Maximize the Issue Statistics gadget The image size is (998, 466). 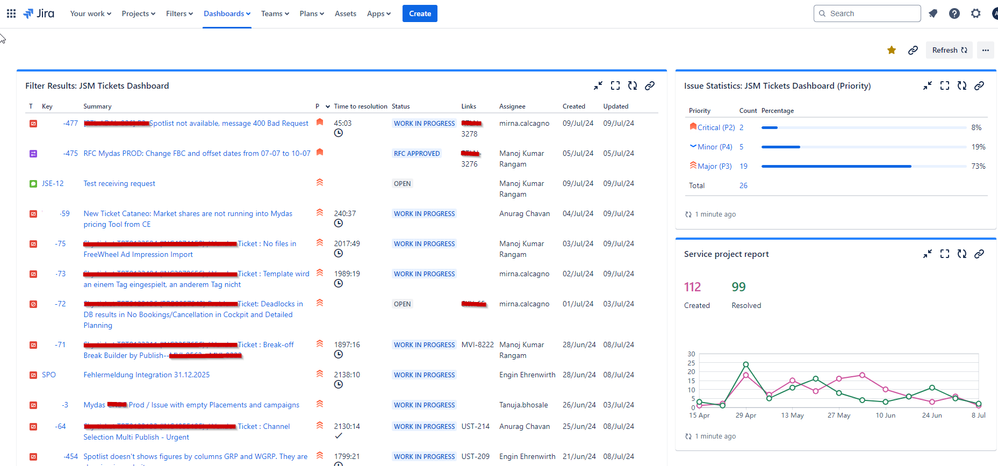click(945, 85)
